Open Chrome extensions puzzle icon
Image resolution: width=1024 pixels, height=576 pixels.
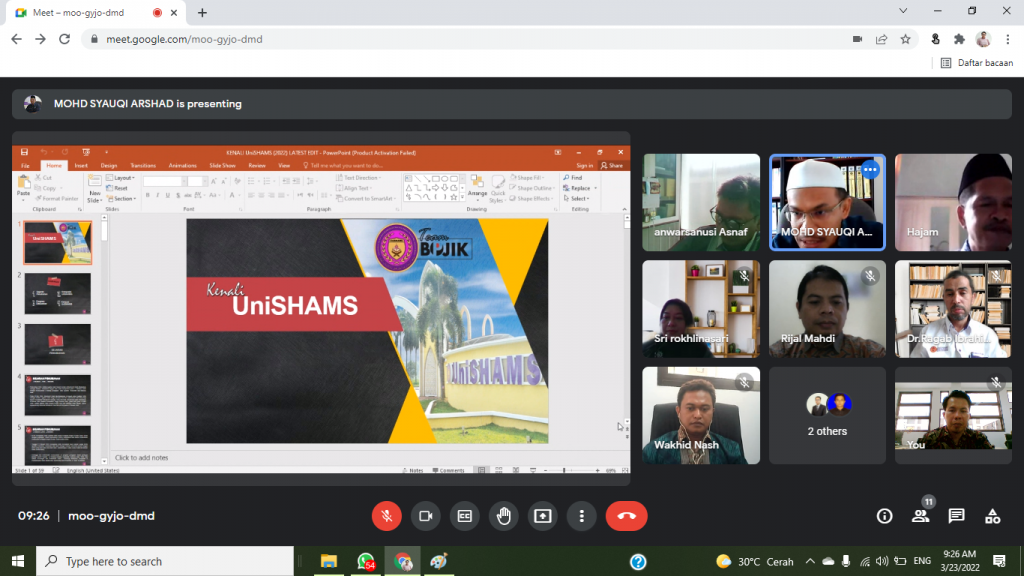coord(959,39)
